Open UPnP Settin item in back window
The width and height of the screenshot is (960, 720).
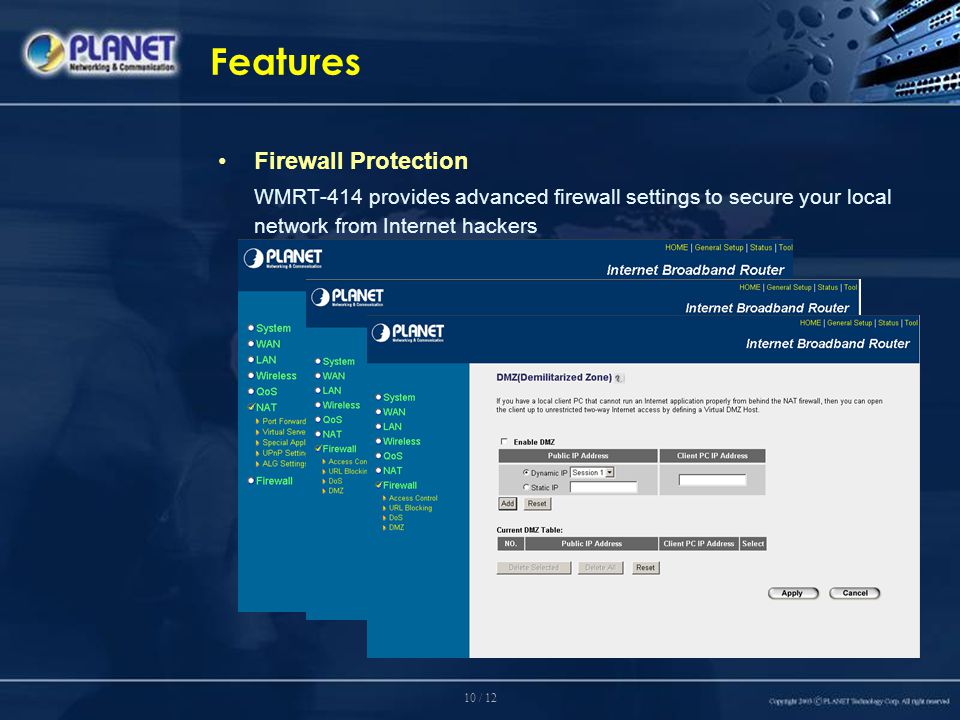pyautogui.click(x=283, y=453)
